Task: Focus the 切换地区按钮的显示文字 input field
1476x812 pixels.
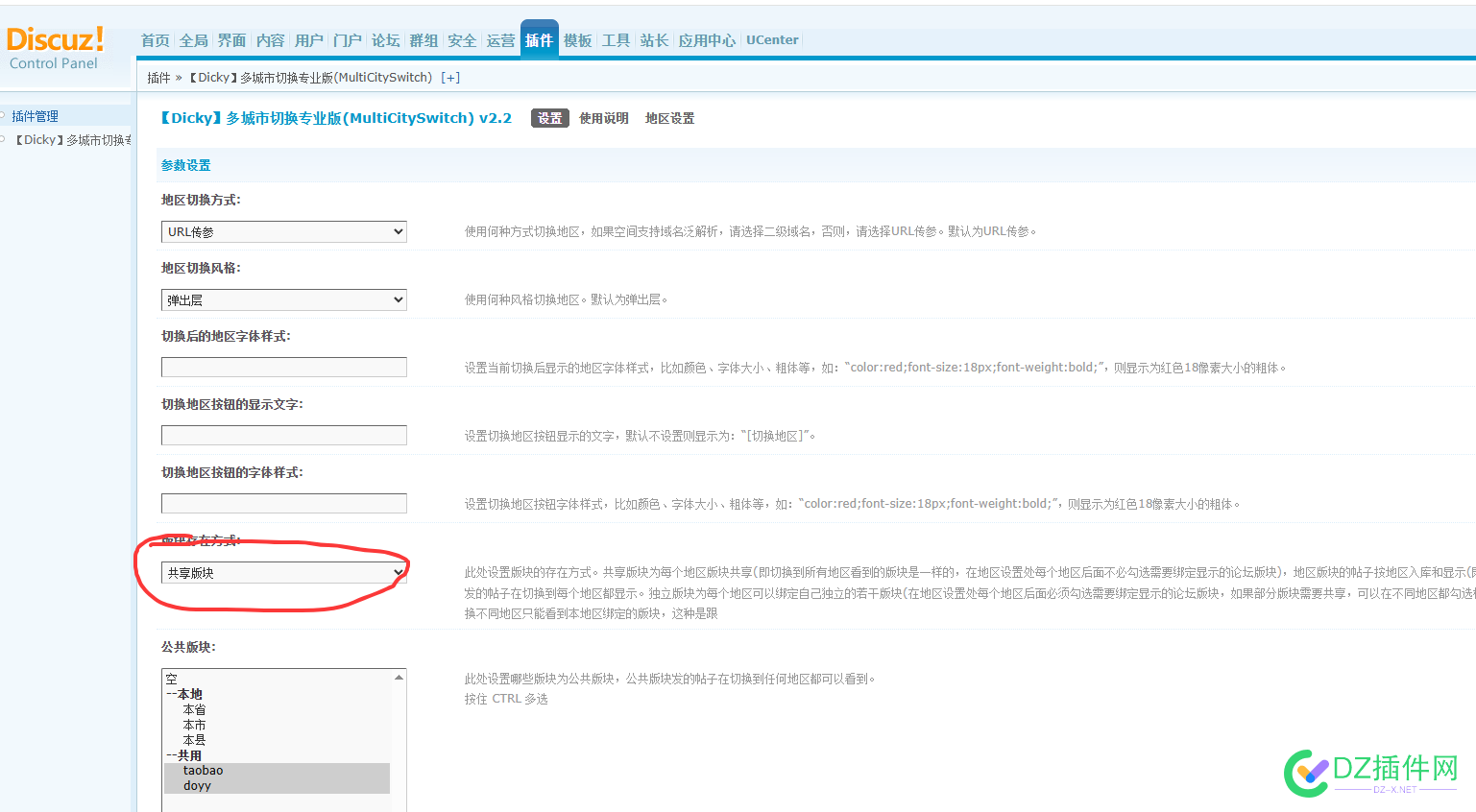Action: click(x=284, y=435)
